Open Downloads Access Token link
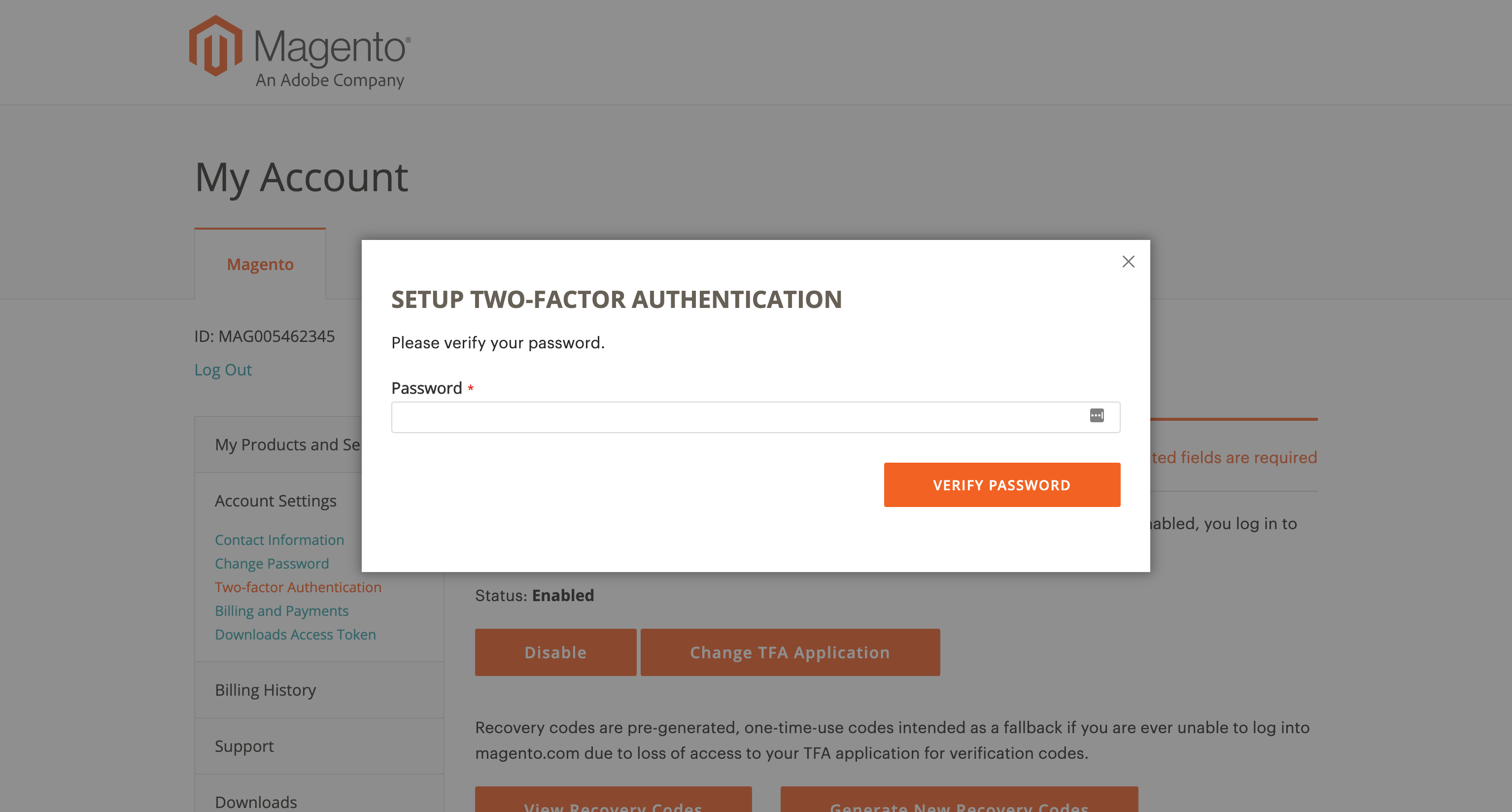 pyautogui.click(x=295, y=634)
